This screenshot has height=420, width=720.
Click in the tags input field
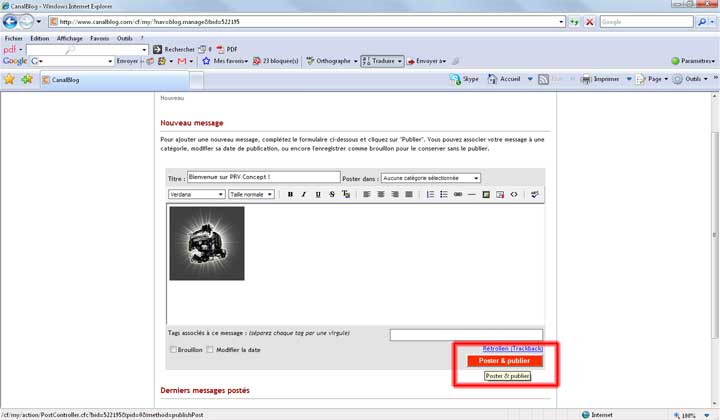tap(466, 335)
